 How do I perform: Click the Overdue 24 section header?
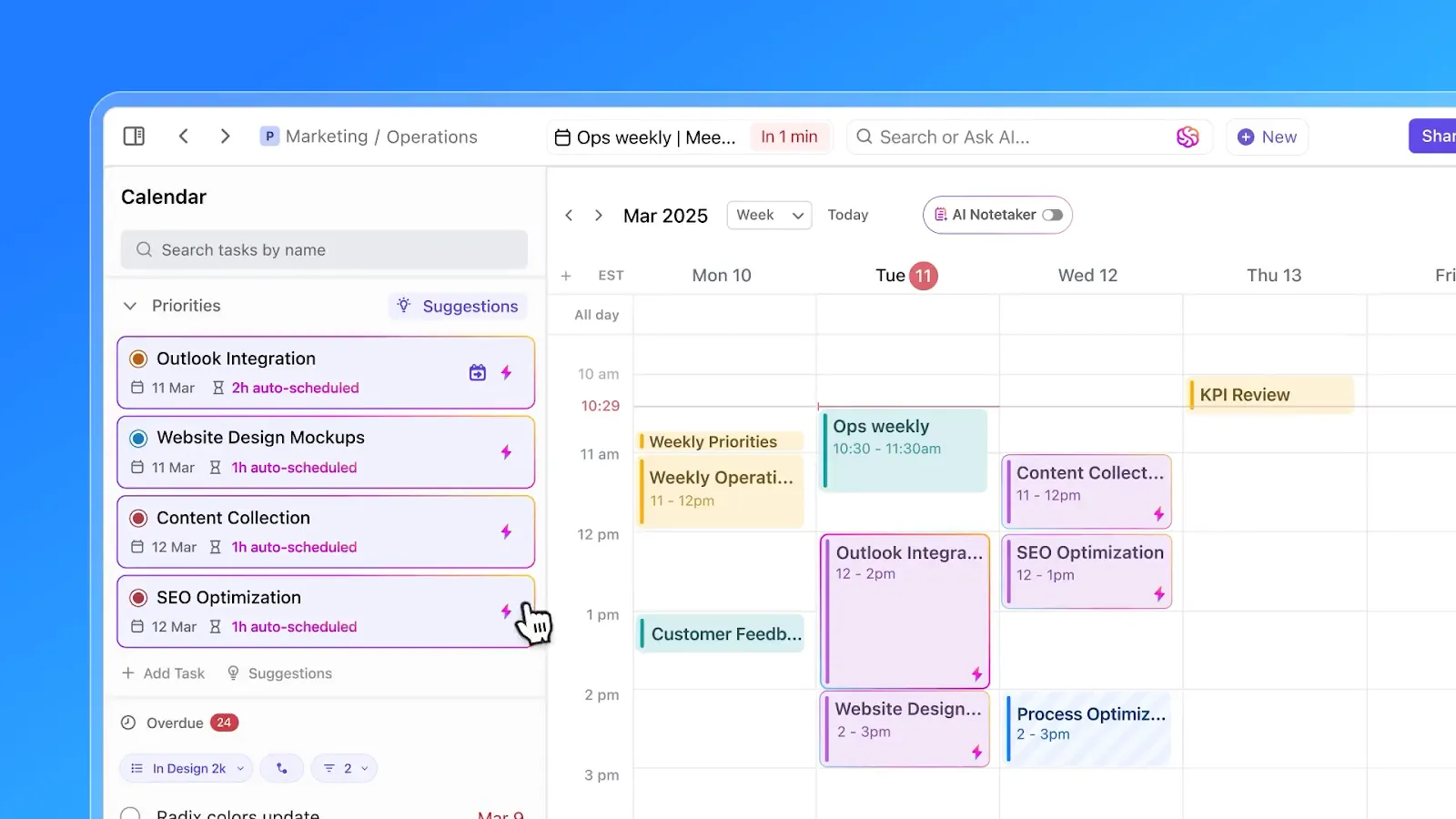pyautogui.click(x=179, y=723)
